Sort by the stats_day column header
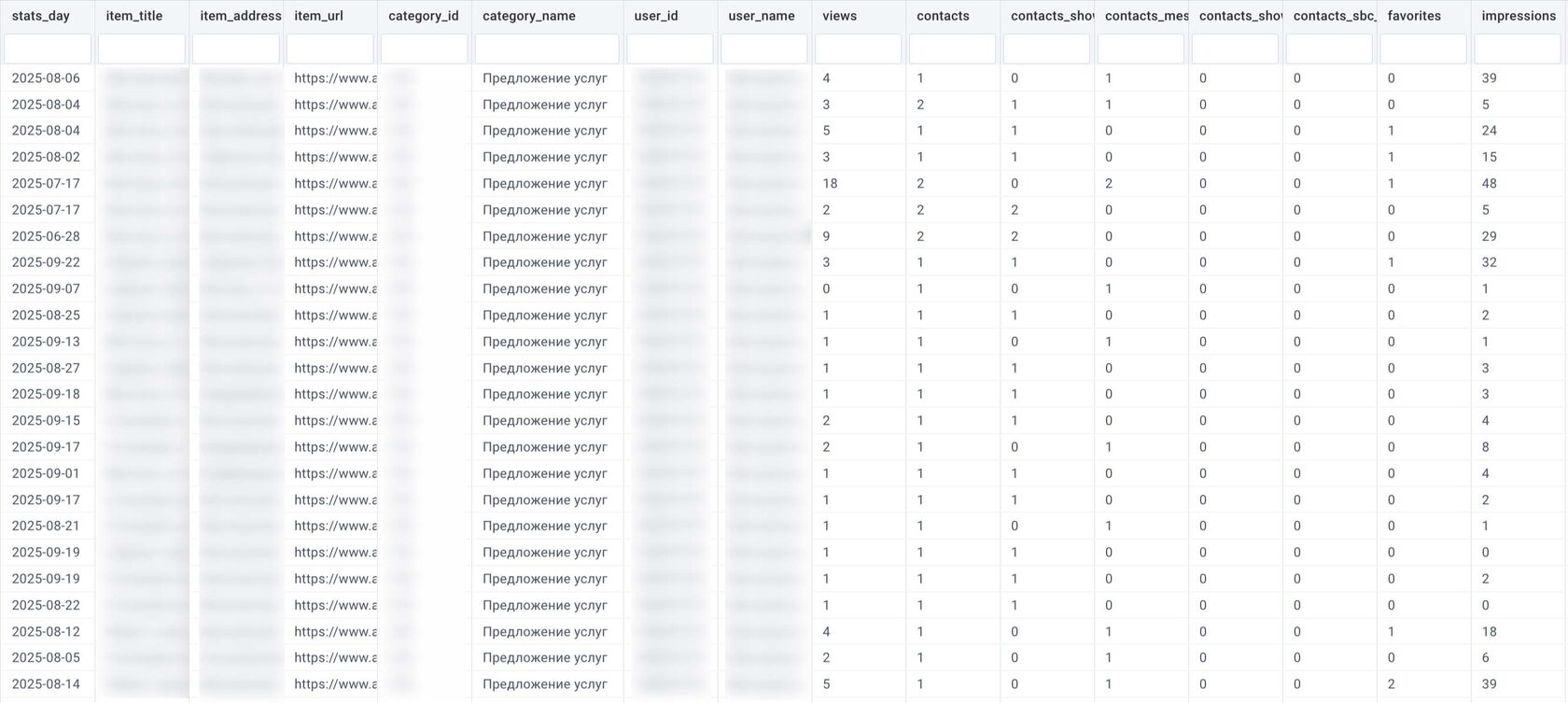 [41, 16]
